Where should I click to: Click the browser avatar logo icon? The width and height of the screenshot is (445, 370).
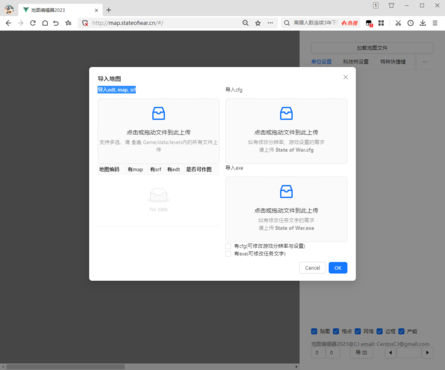point(9,10)
